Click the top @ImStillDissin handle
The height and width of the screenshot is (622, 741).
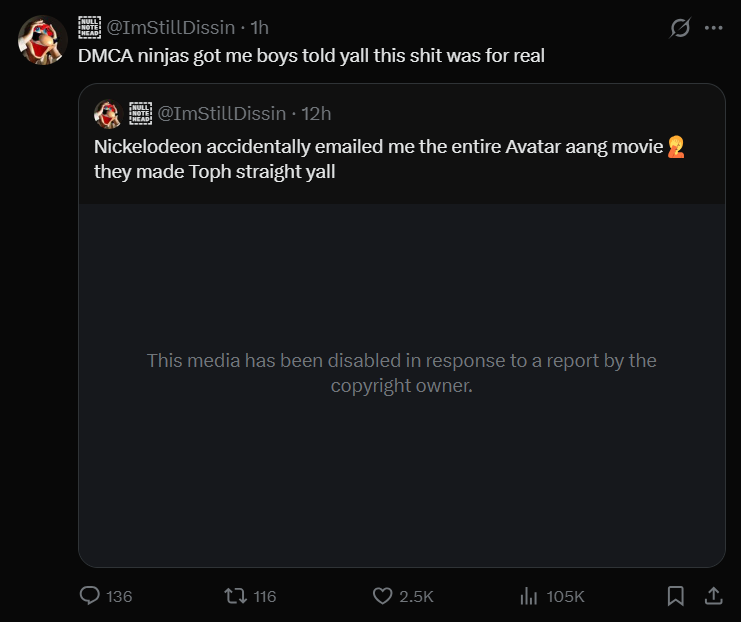(171, 28)
